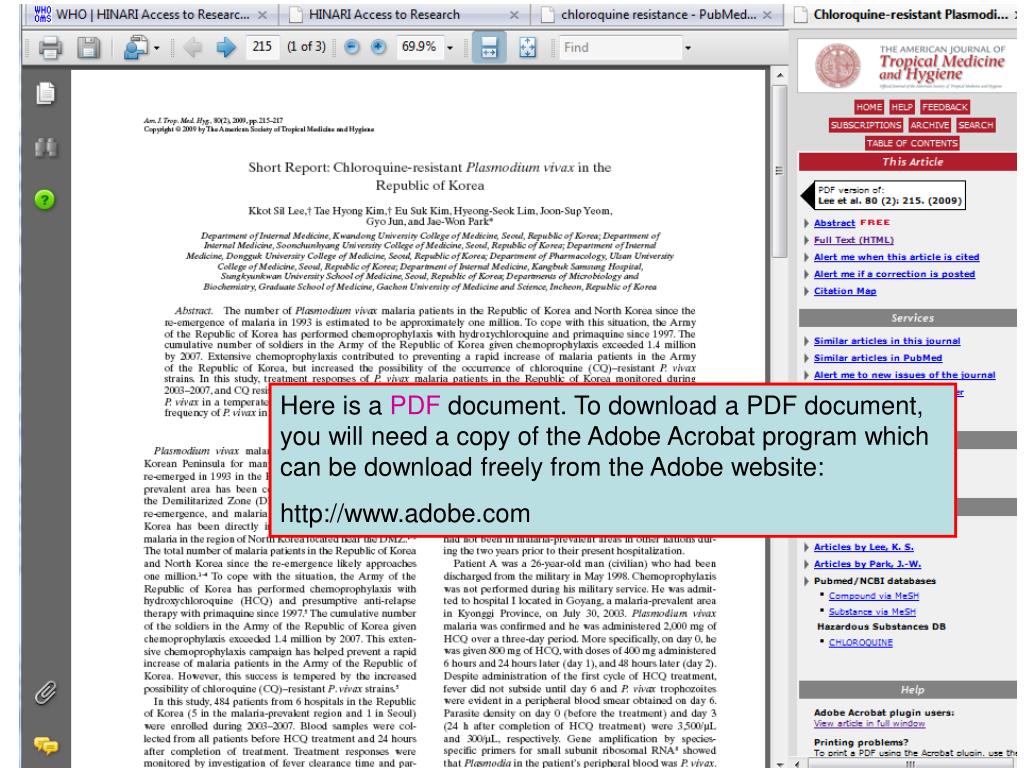Click the PDF vertical scrollbar thumb
Screen dimensions: 1024x768
tap(779, 171)
